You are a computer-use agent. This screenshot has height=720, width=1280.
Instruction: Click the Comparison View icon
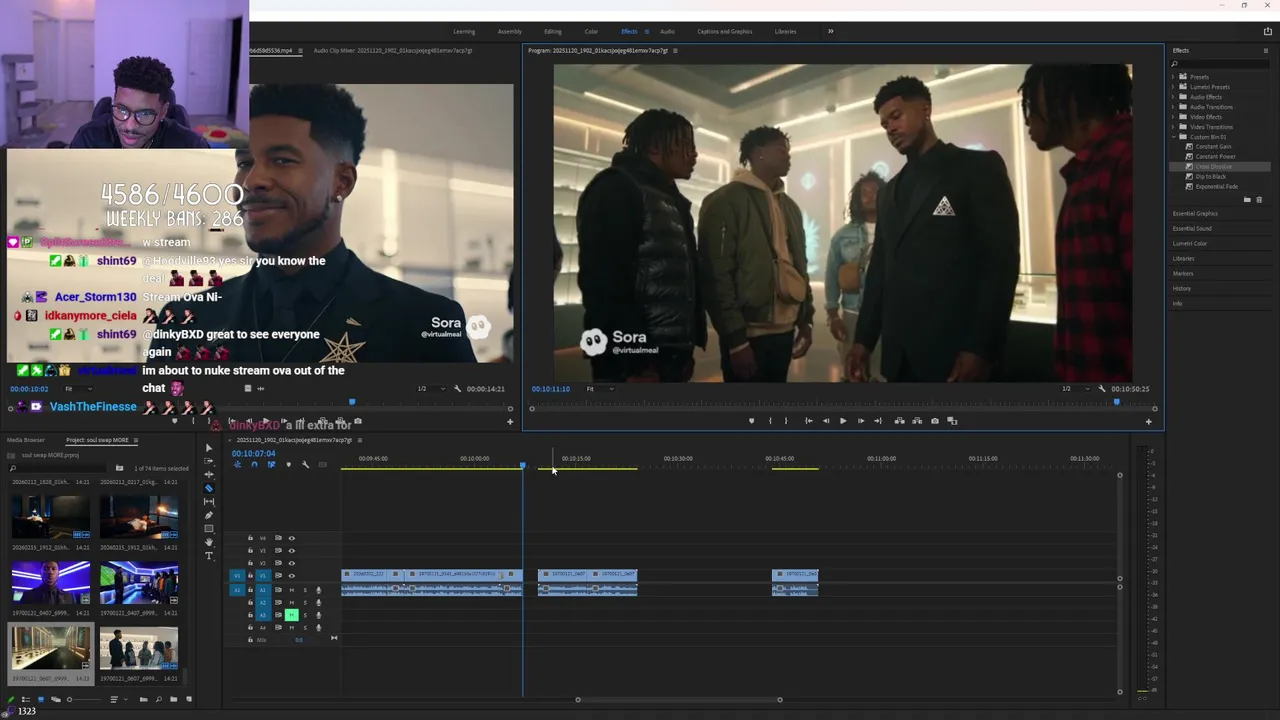[x=952, y=421]
